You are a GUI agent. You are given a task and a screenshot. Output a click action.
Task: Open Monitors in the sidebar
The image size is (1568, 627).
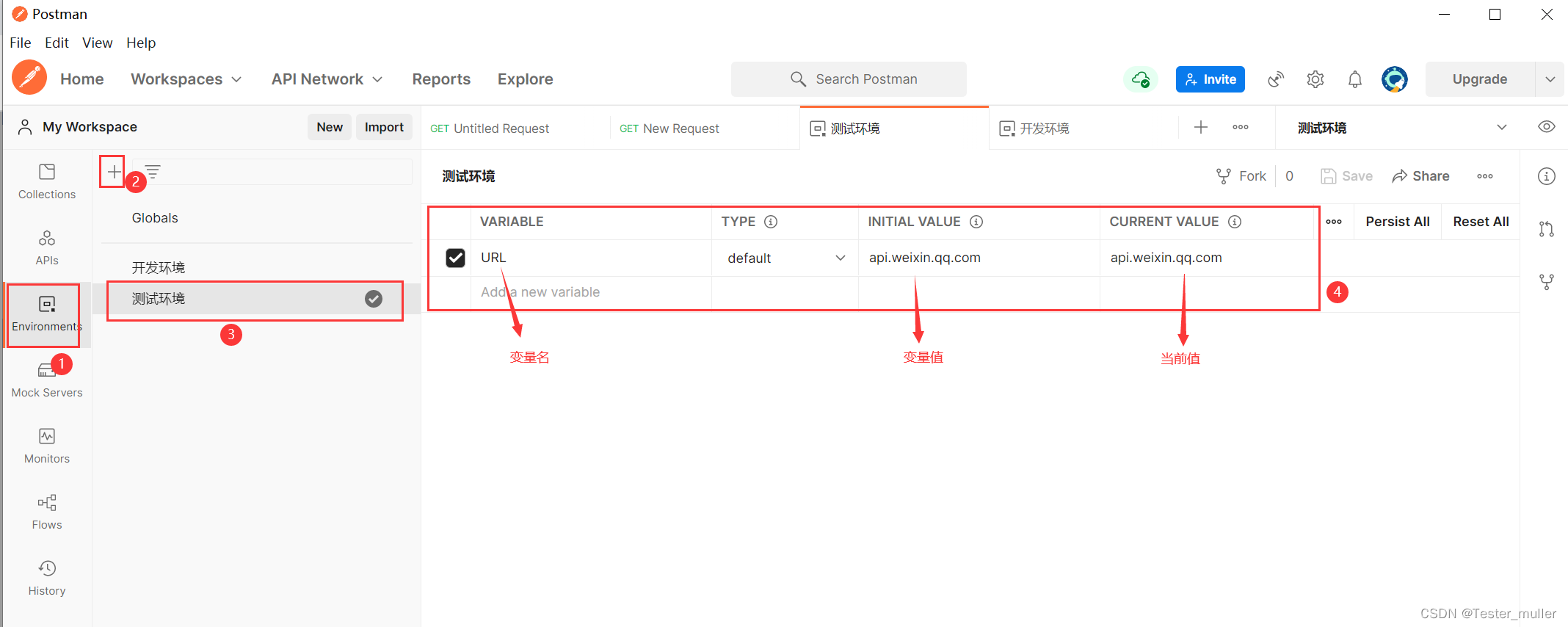pyautogui.click(x=47, y=446)
